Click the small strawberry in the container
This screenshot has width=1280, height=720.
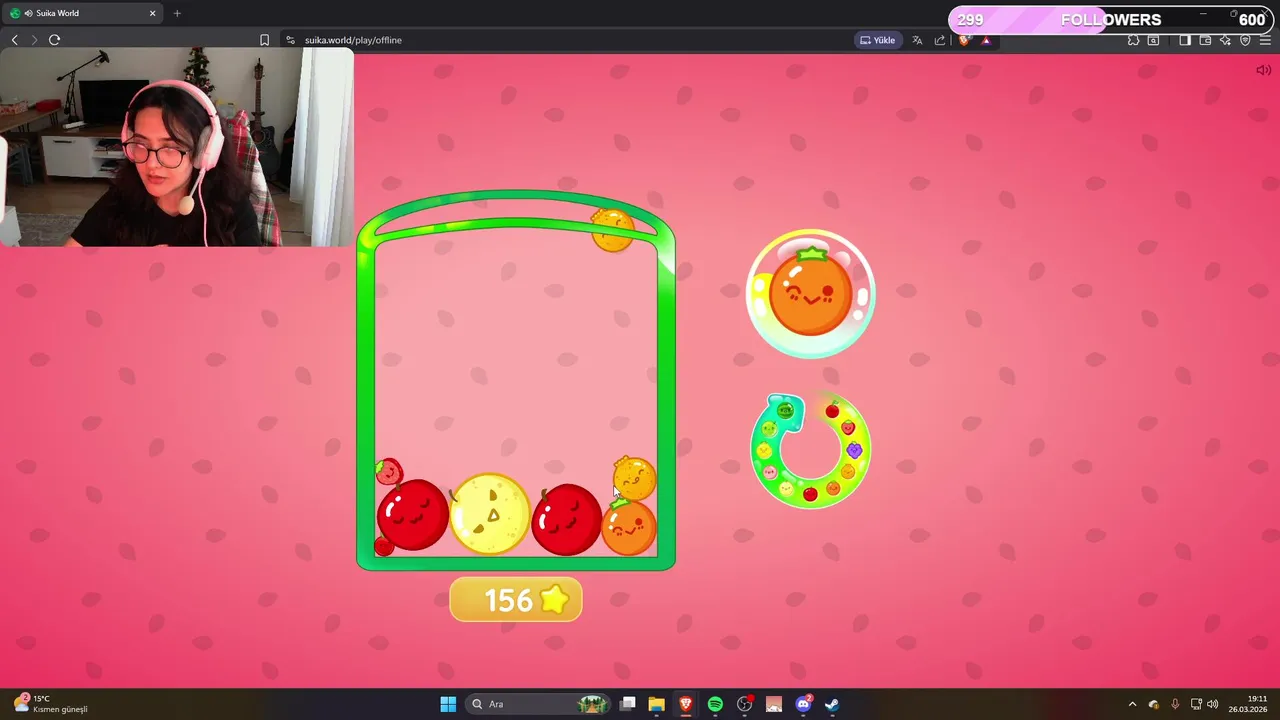pos(389,471)
